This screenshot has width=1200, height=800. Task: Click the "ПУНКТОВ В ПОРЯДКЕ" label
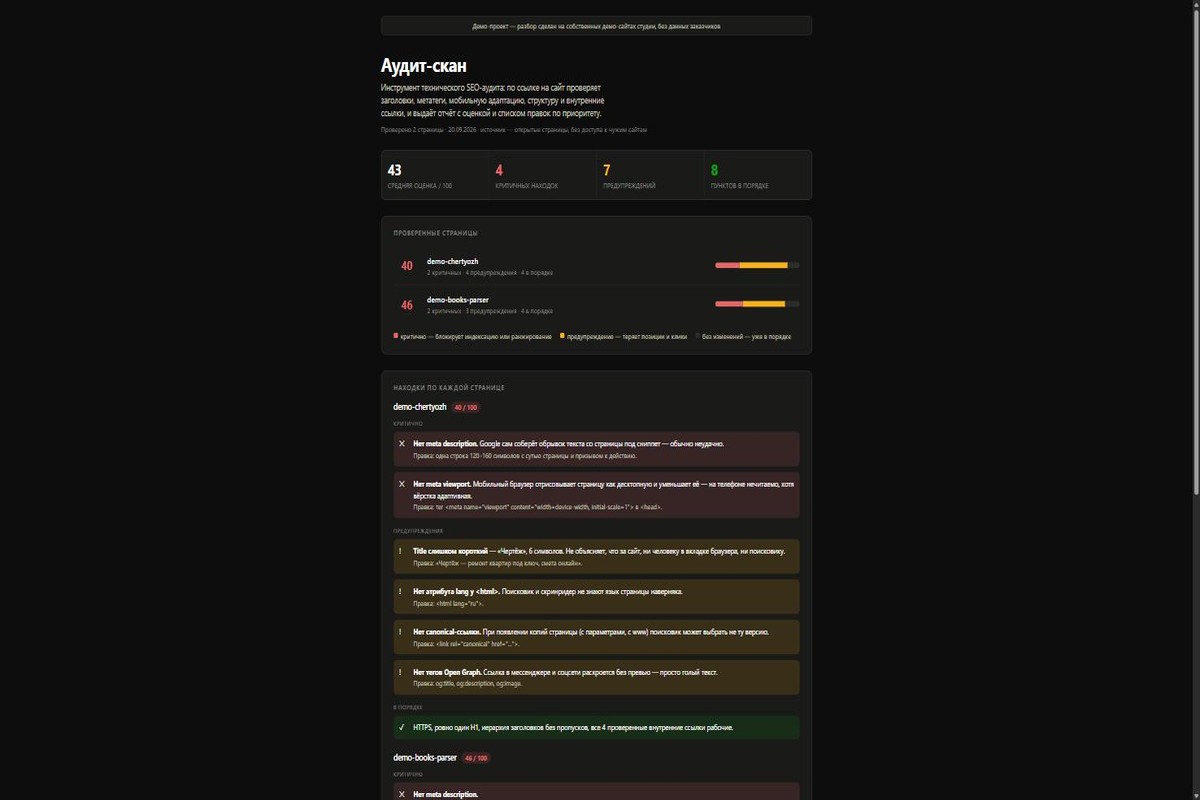point(740,186)
